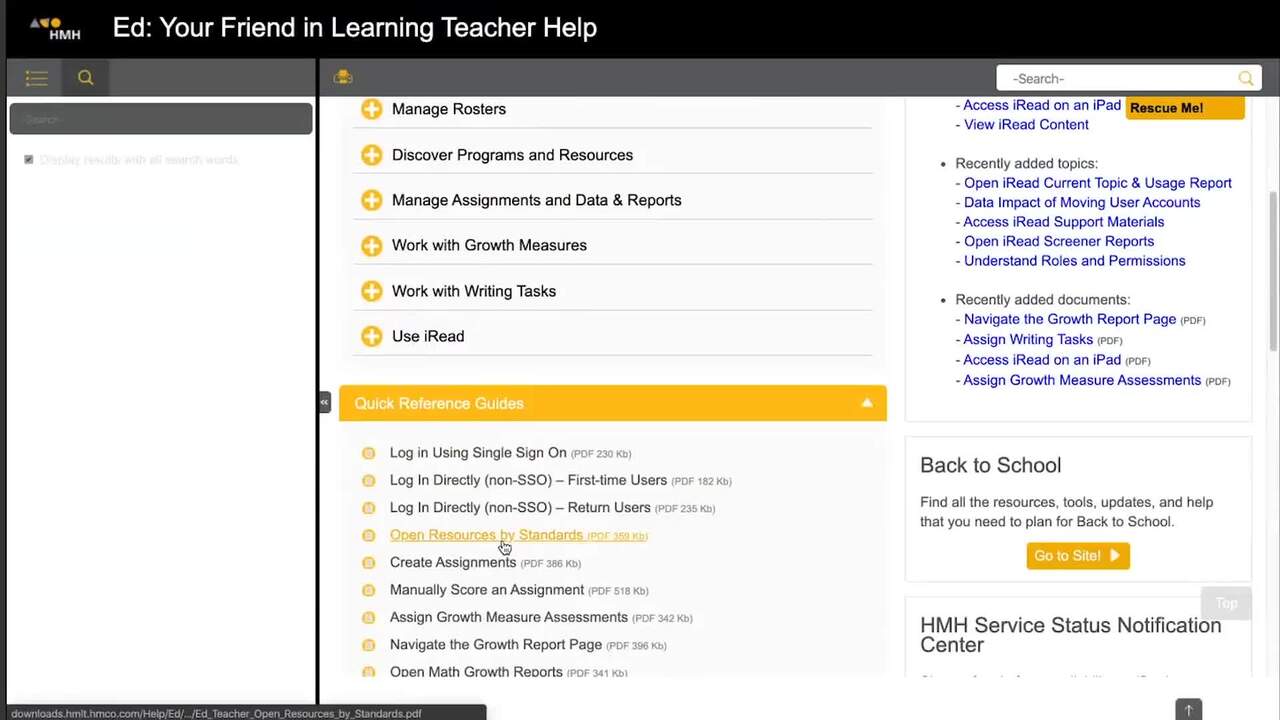Open Data Impact of Moving User Accounts
Screen dimensions: 1280x720
tap(1082, 202)
